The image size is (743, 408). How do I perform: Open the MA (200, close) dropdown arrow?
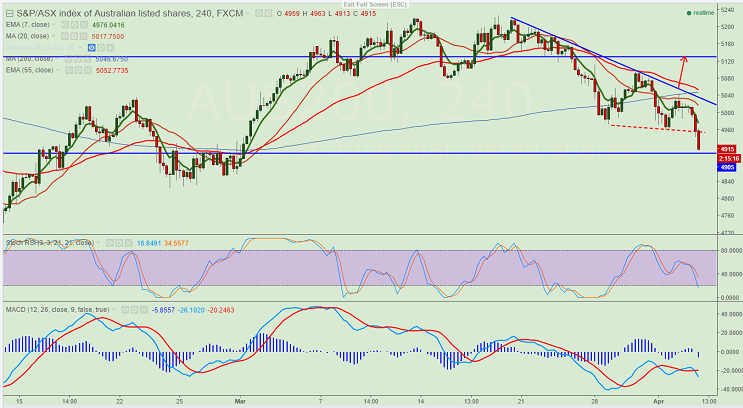point(57,59)
